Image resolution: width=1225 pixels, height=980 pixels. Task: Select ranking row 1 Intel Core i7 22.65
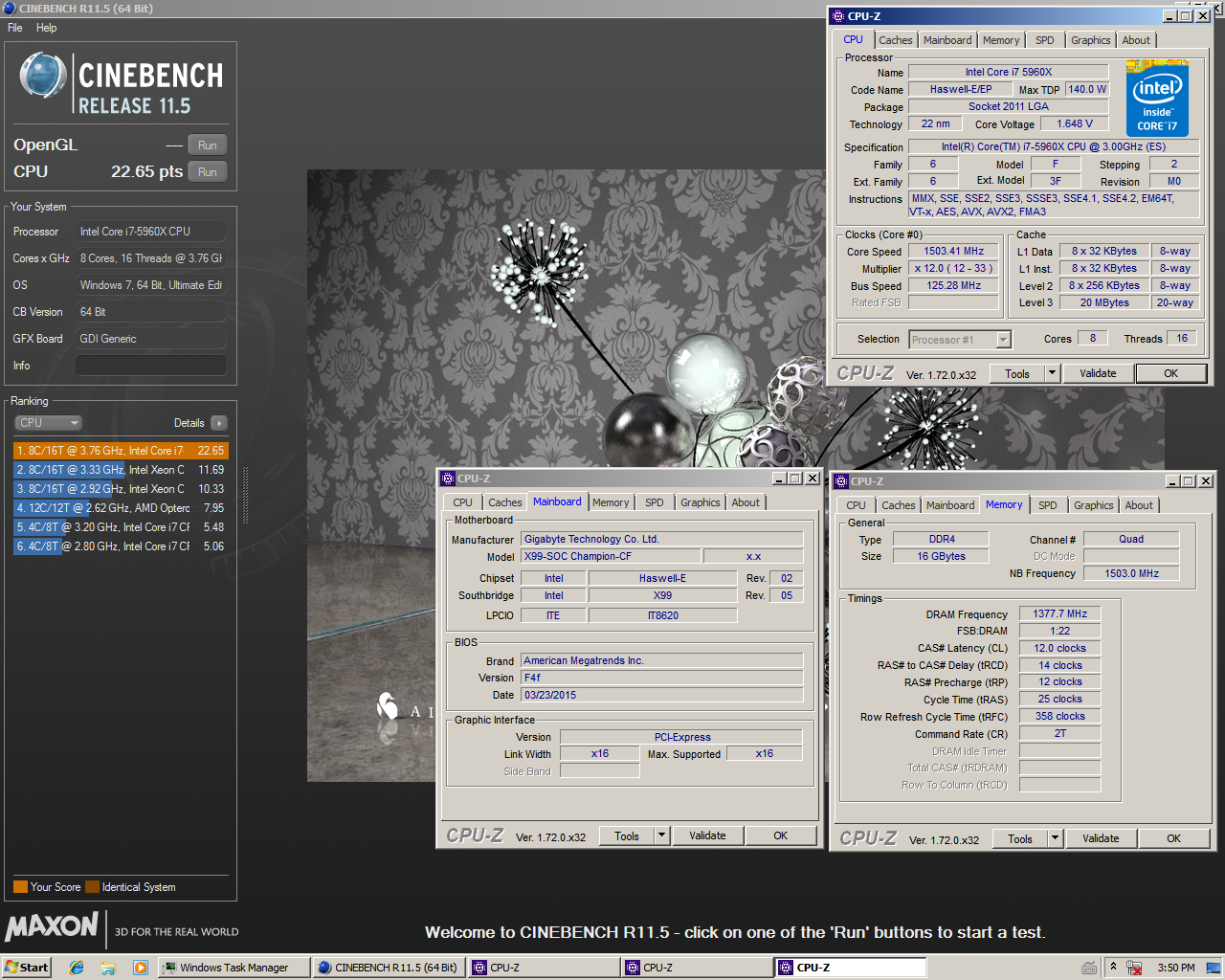(x=121, y=451)
